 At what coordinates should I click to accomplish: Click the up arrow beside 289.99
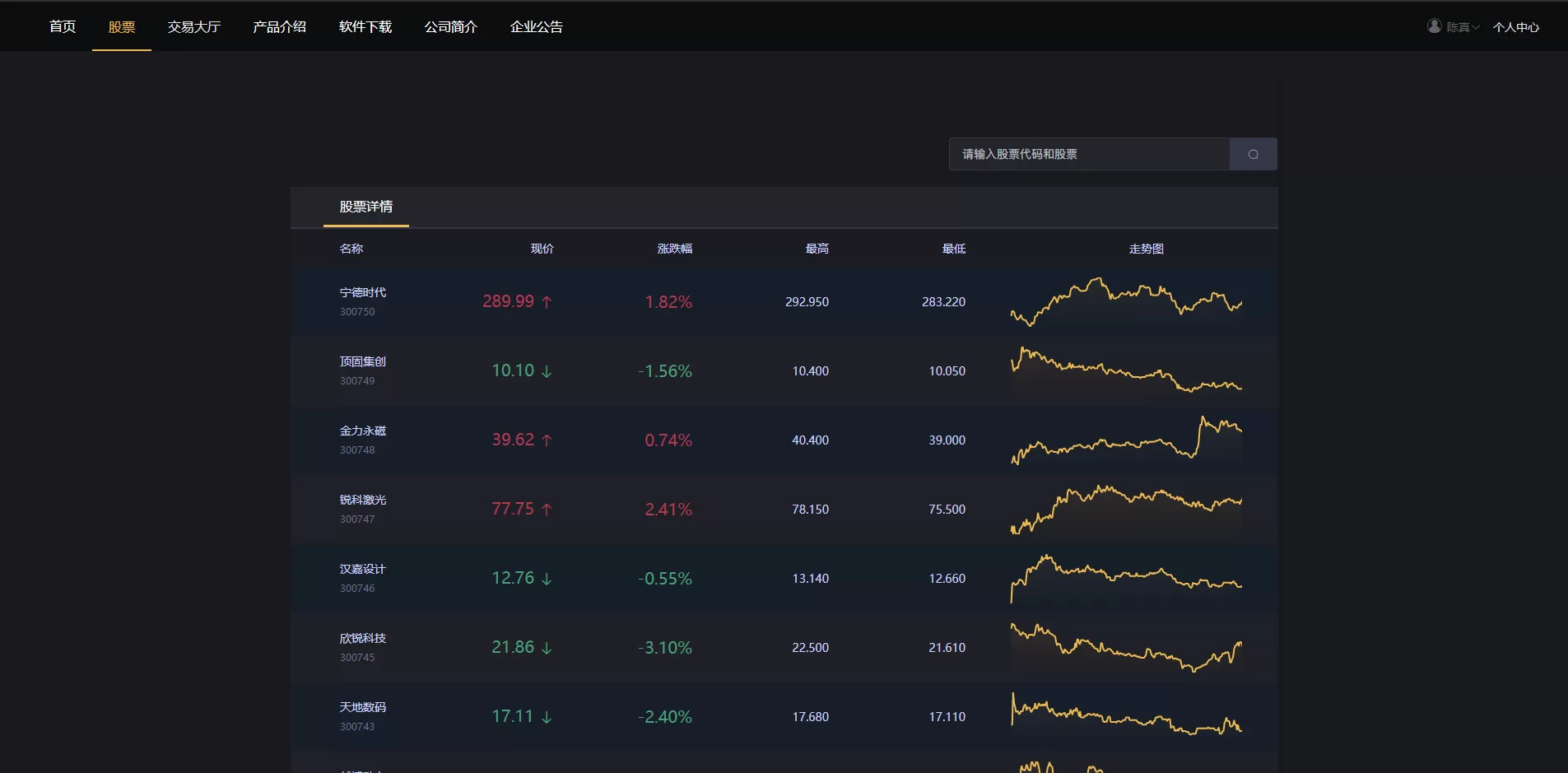click(x=547, y=302)
